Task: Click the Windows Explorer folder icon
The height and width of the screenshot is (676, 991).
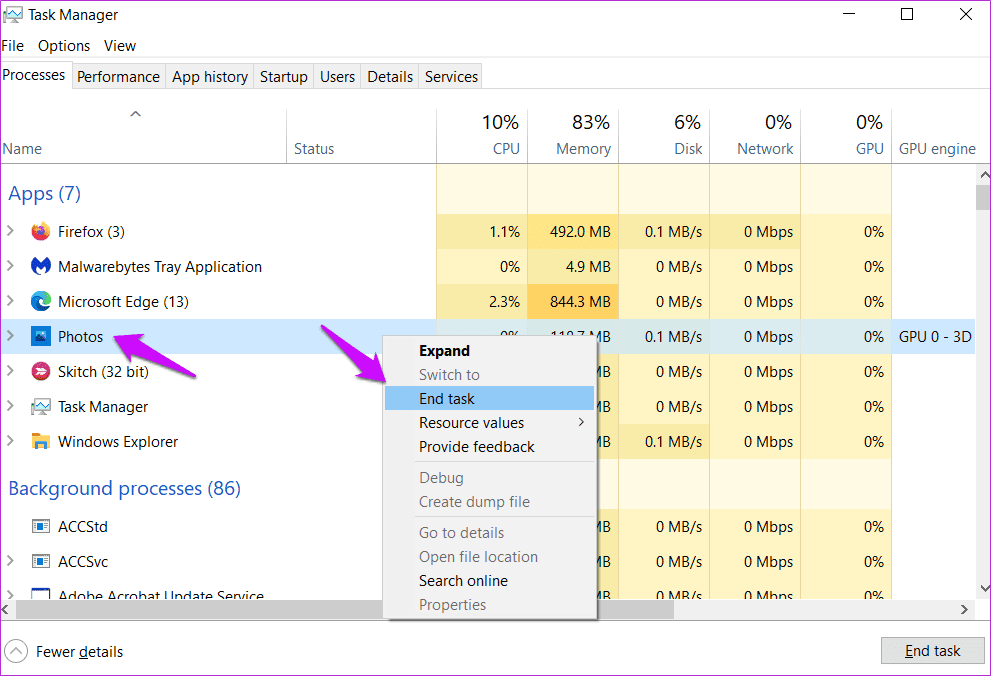Action: point(41,442)
